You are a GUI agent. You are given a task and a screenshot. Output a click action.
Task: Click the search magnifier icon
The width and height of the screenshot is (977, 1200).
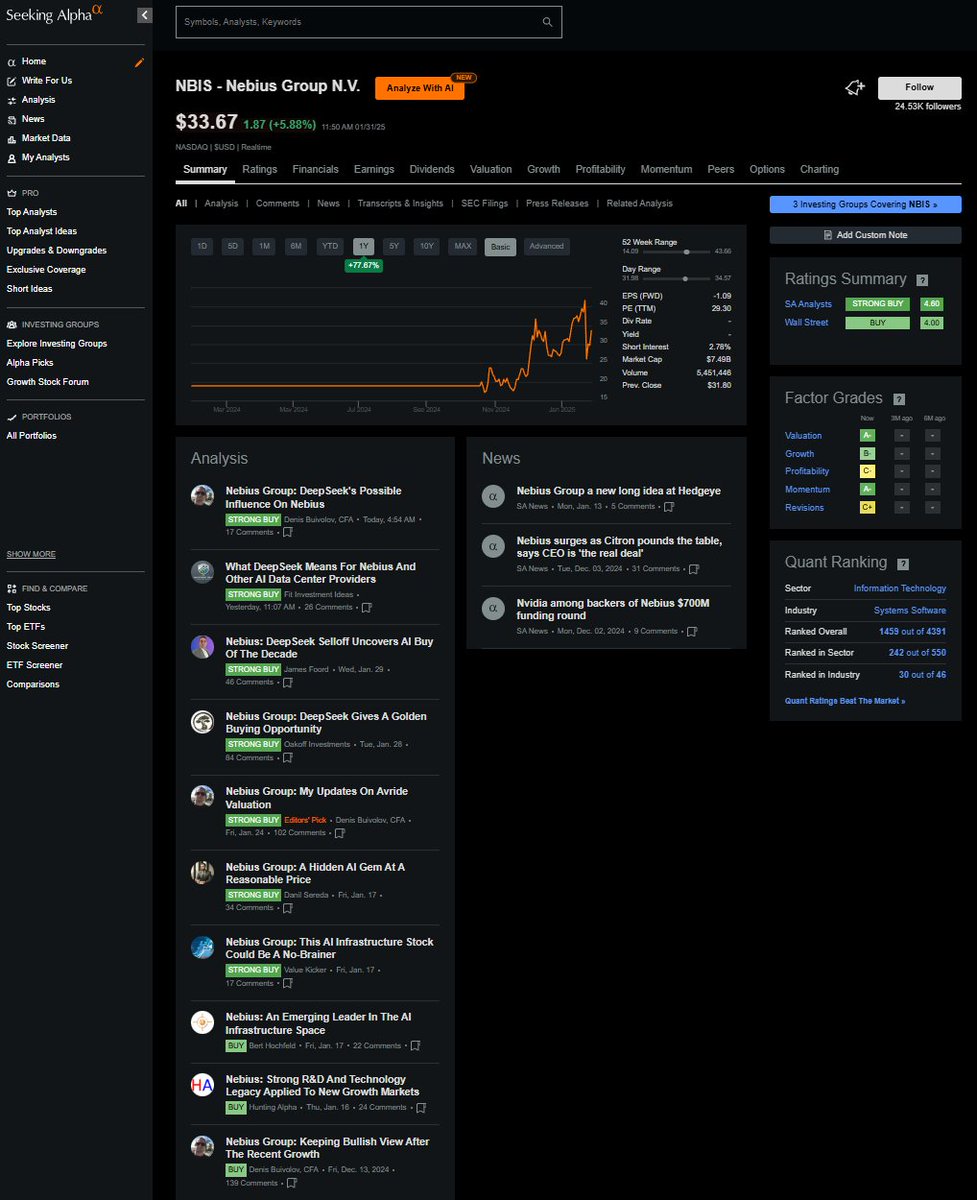click(547, 21)
